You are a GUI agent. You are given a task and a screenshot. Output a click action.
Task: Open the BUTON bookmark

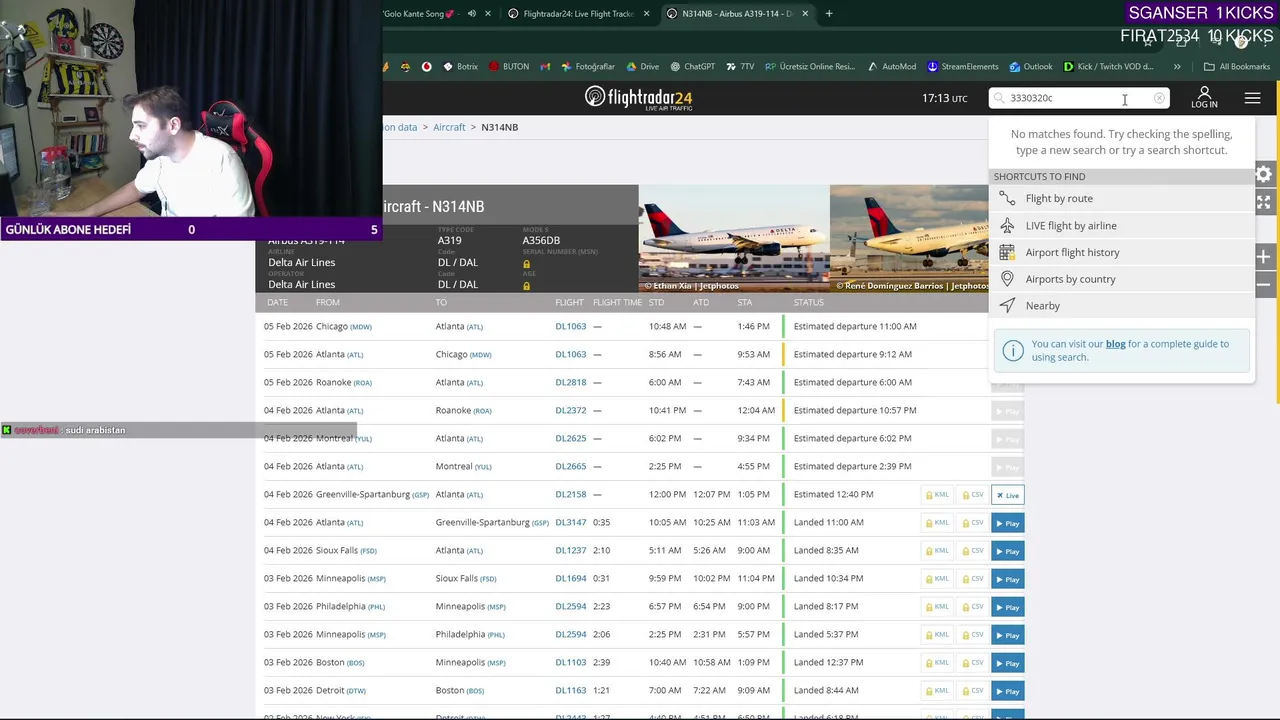point(509,67)
